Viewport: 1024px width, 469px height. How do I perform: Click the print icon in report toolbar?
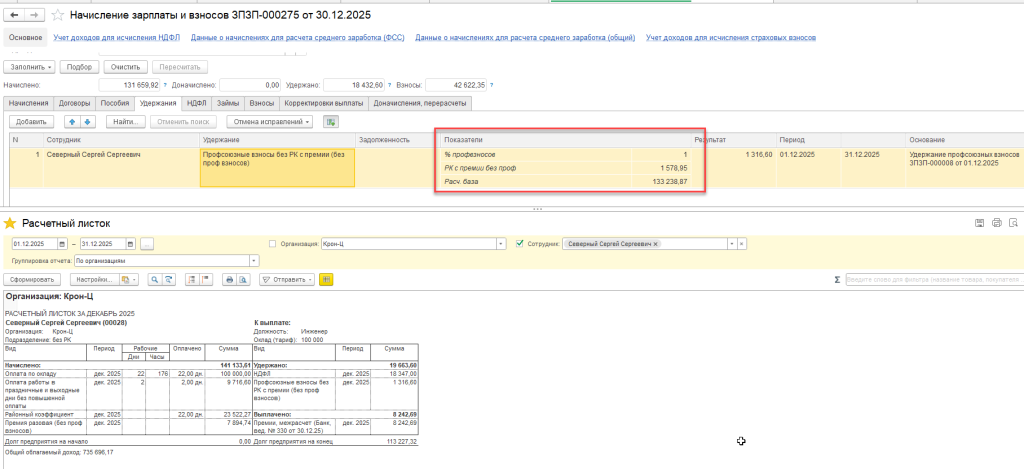229,279
